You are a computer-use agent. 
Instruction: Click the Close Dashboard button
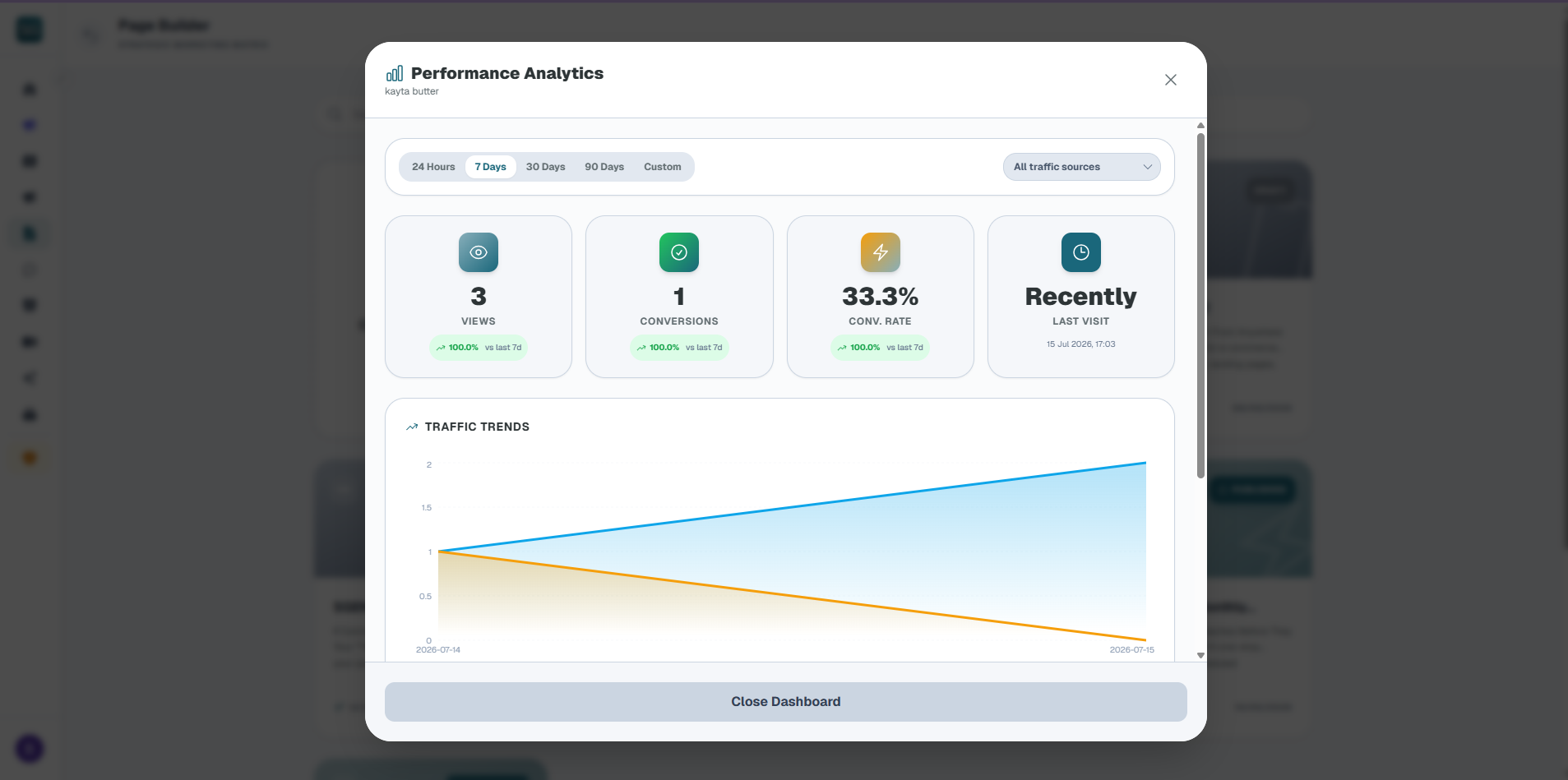click(785, 702)
